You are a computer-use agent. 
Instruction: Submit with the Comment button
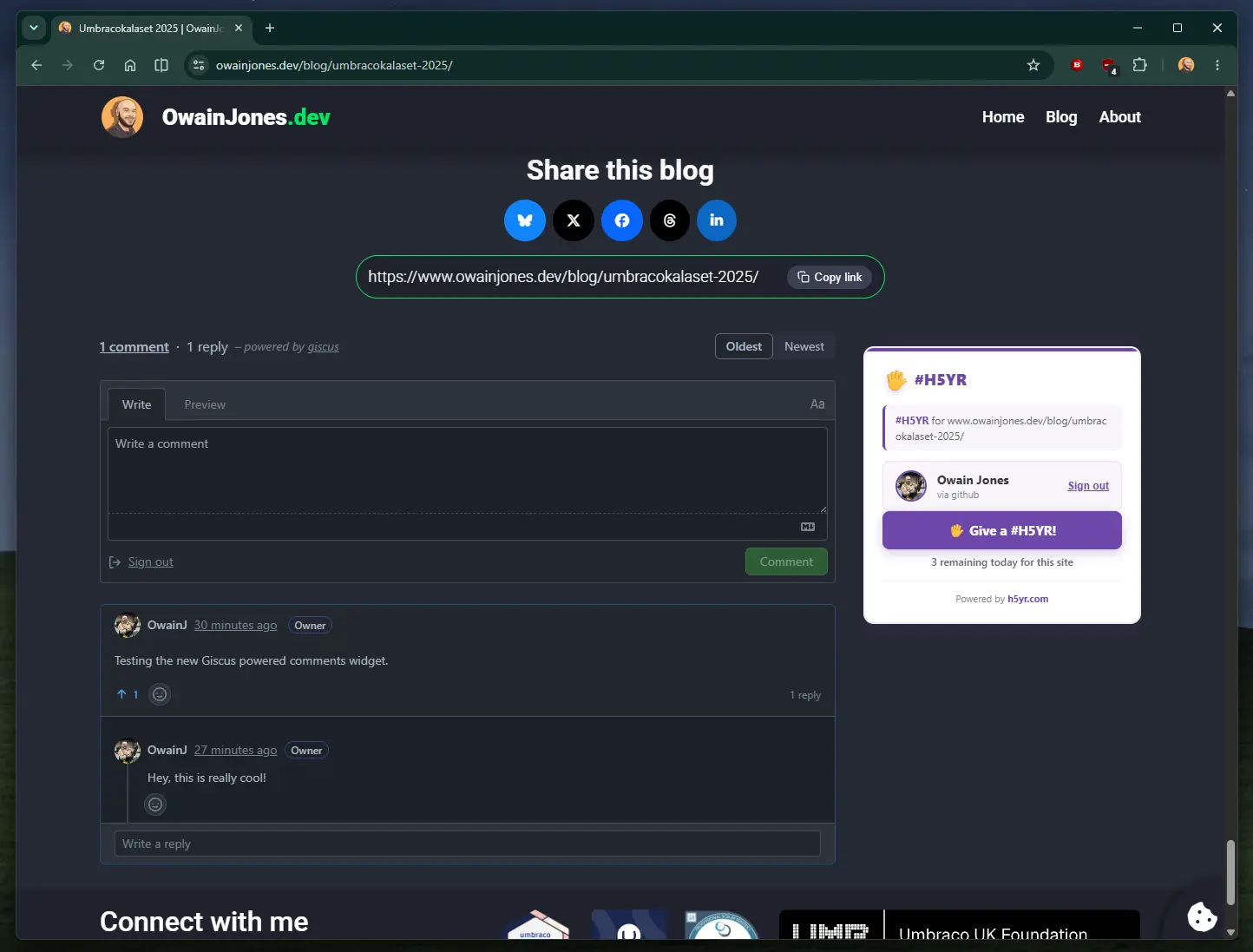coord(786,561)
